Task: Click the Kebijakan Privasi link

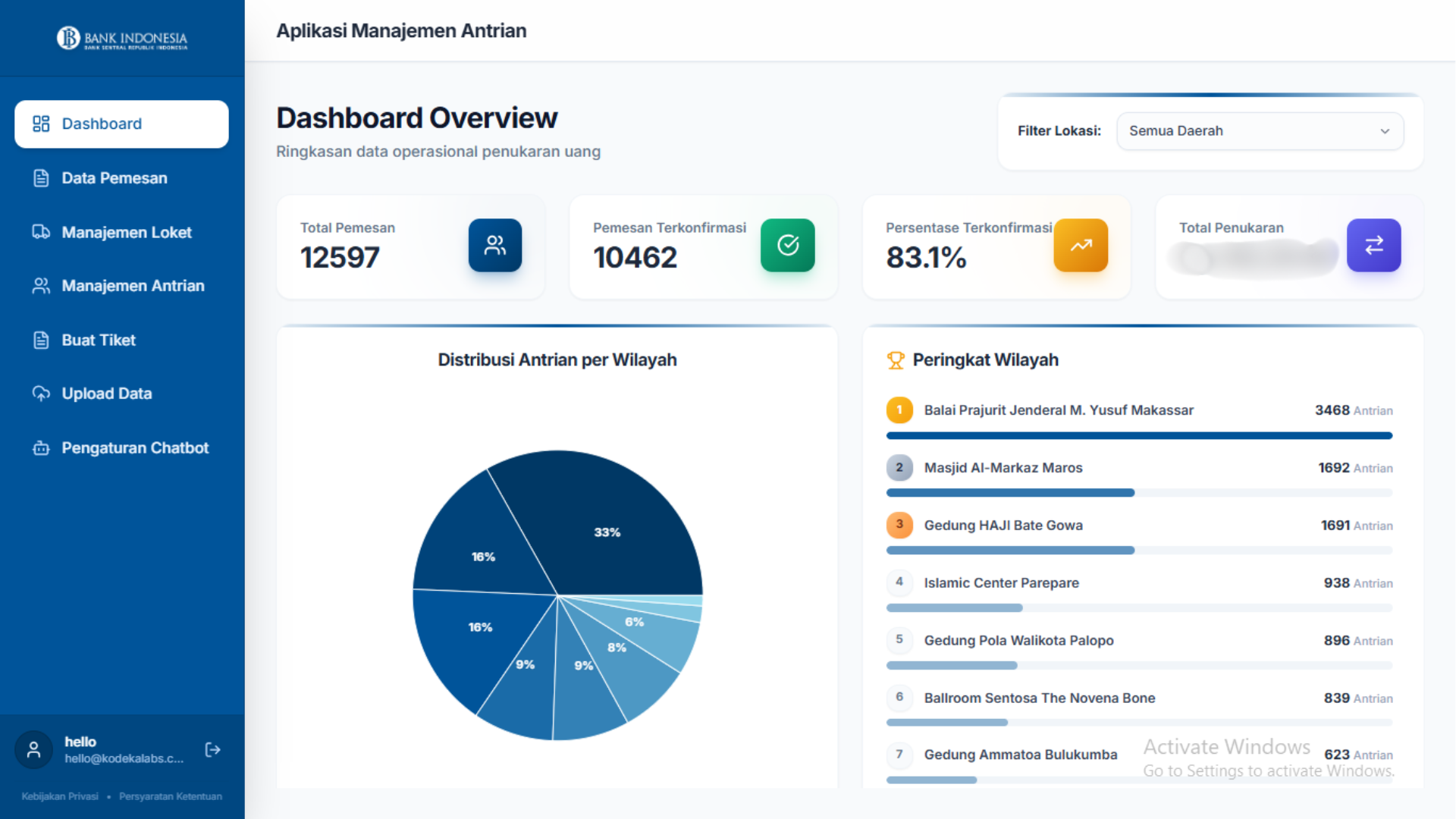Action: click(x=60, y=796)
